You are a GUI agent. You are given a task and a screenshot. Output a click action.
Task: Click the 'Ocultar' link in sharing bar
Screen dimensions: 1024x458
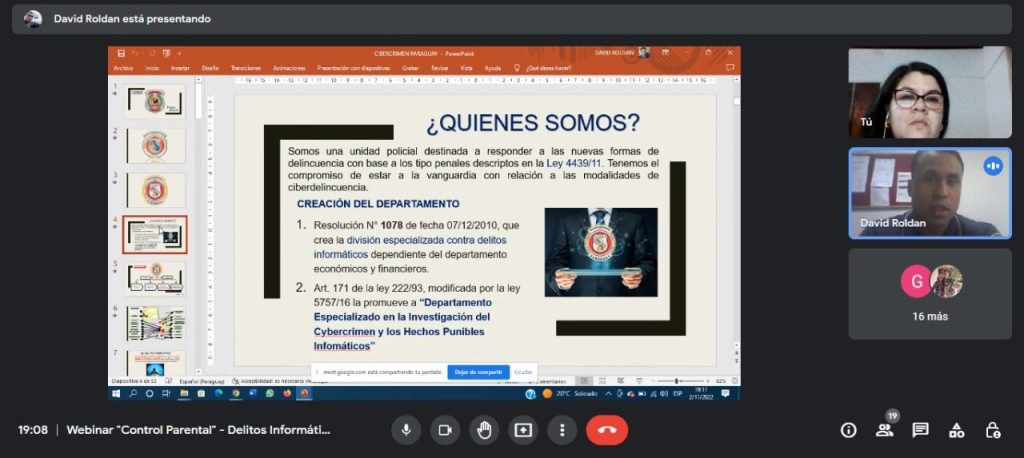[x=524, y=372]
